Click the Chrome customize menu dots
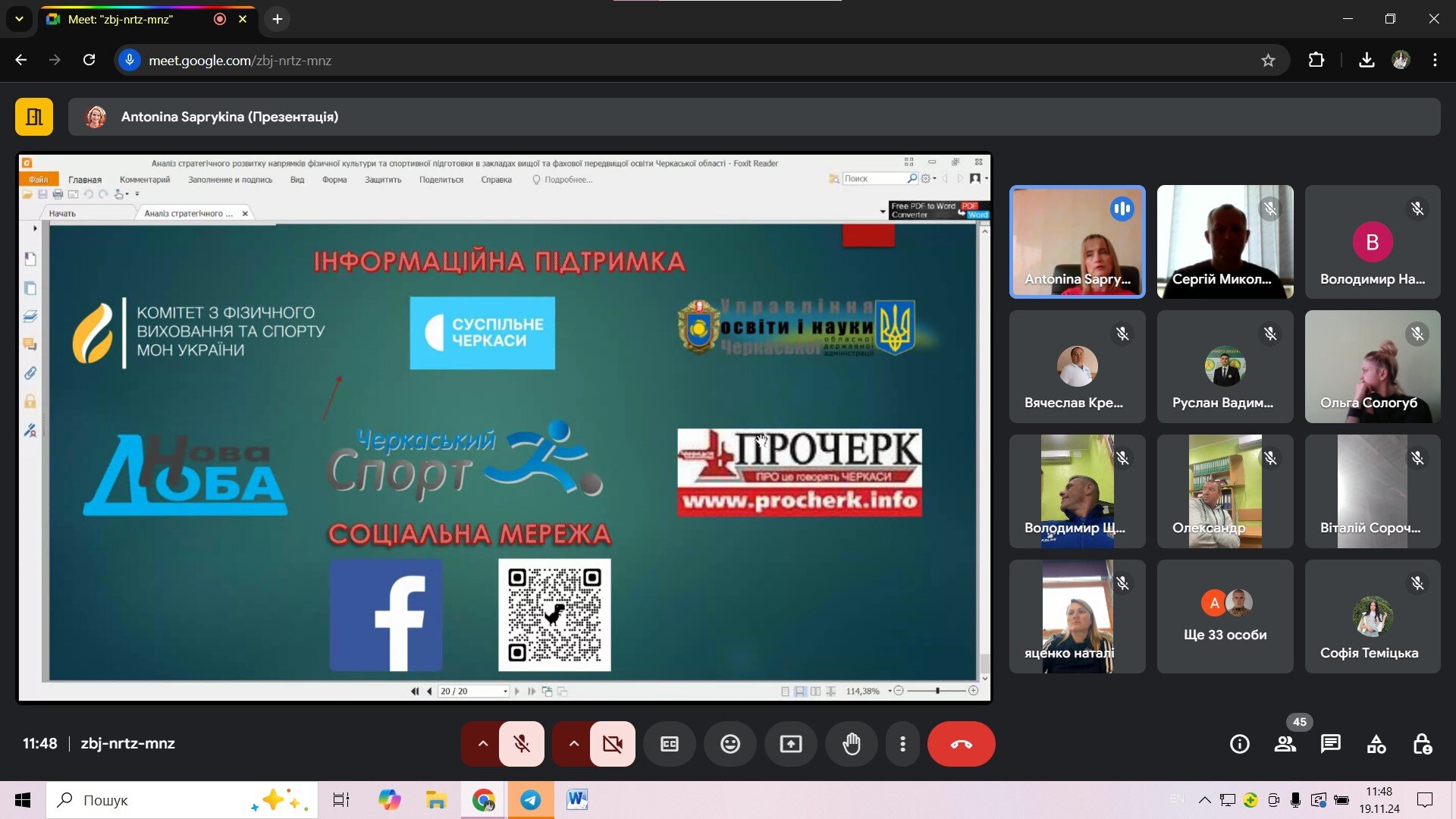The height and width of the screenshot is (819, 1456). pyautogui.click(x=1435, y=61)
